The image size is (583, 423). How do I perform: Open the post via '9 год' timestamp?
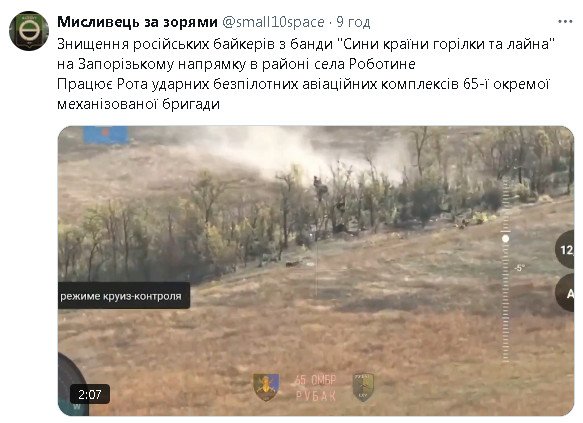coord(353,22)
